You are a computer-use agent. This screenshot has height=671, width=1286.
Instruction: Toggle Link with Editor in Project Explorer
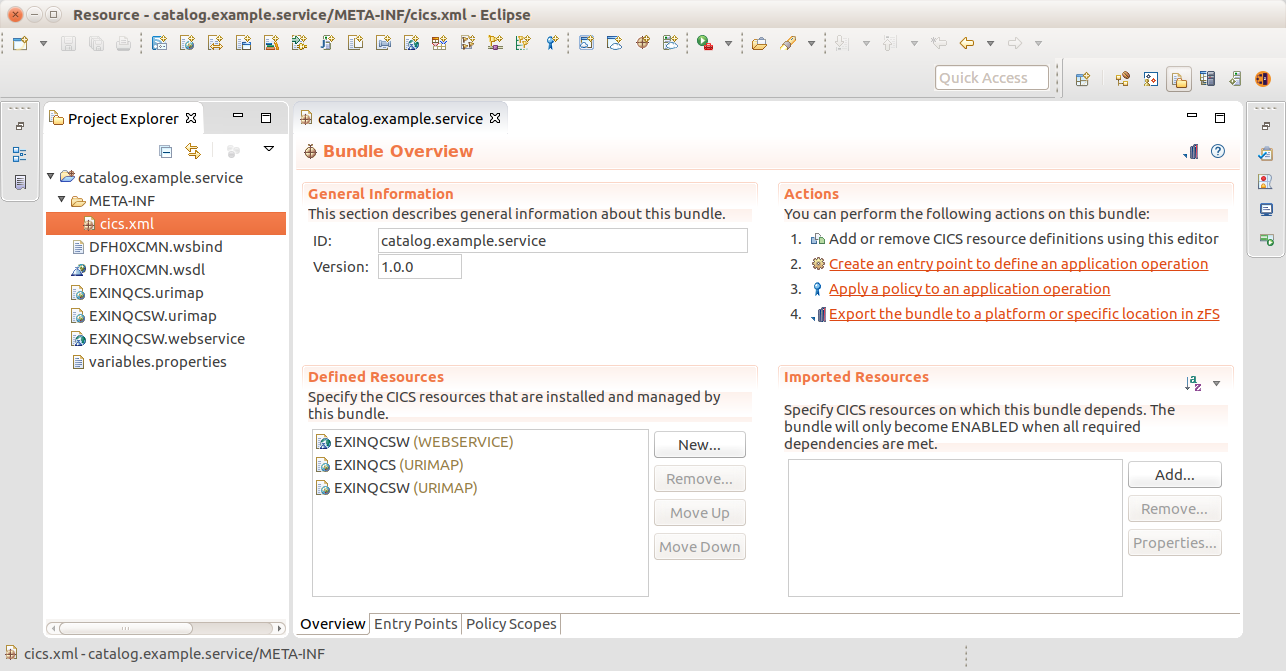tap(193, 151)
